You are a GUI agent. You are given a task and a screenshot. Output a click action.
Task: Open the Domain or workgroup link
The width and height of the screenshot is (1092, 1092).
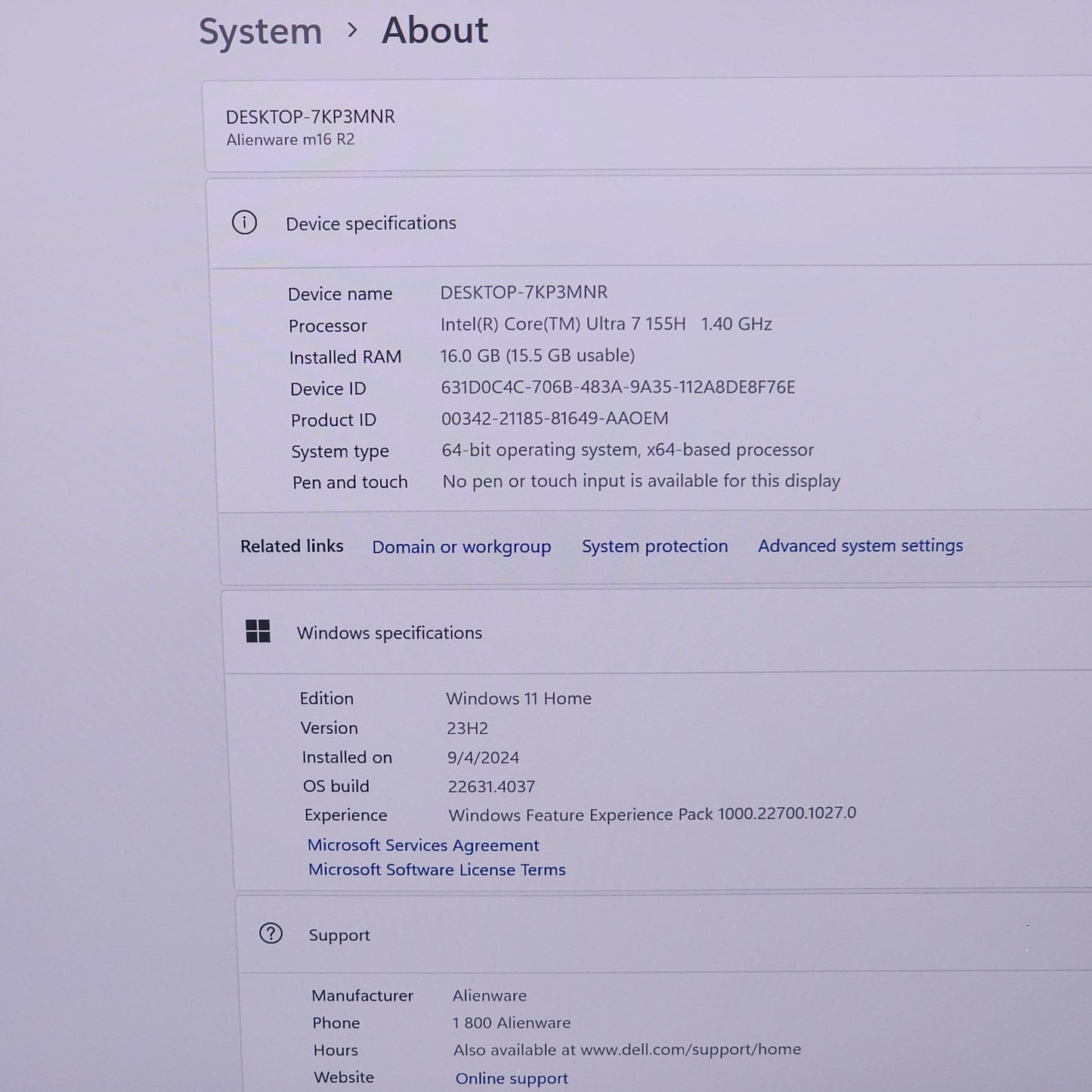point(462,546)
